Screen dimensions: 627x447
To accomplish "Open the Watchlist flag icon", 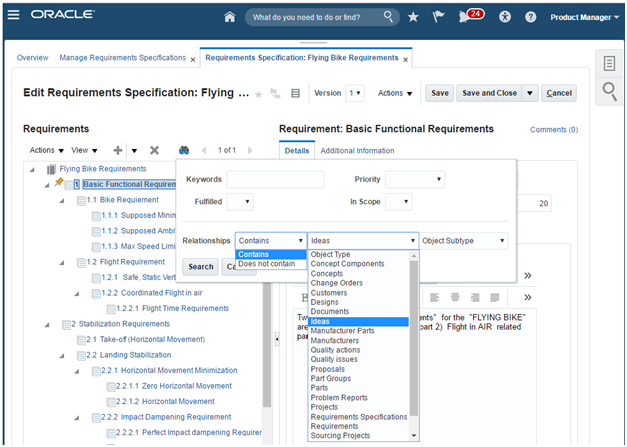I will click(x=438, y=17).
